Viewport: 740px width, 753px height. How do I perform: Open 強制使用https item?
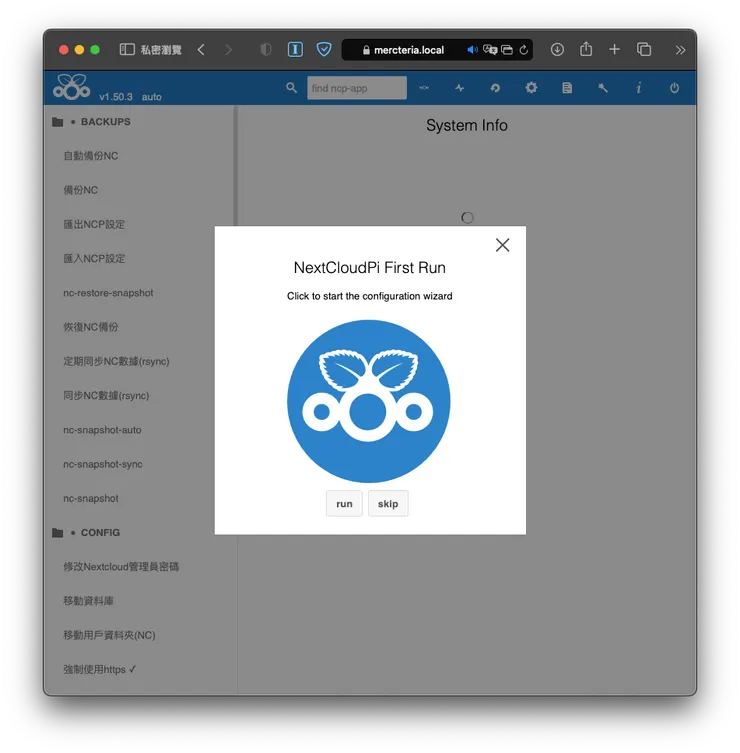coord(99,669)
